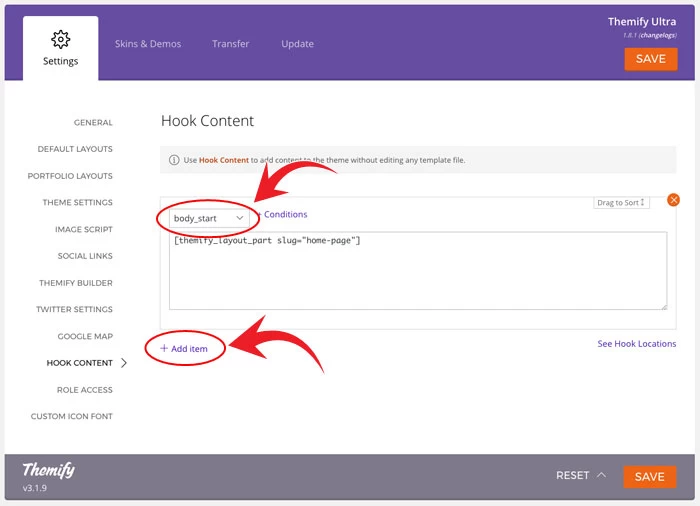The width and height of the screenshot is (700, 506).
Task: Open IMAGE SCRIPT settings
Action: tap(84, 229)
